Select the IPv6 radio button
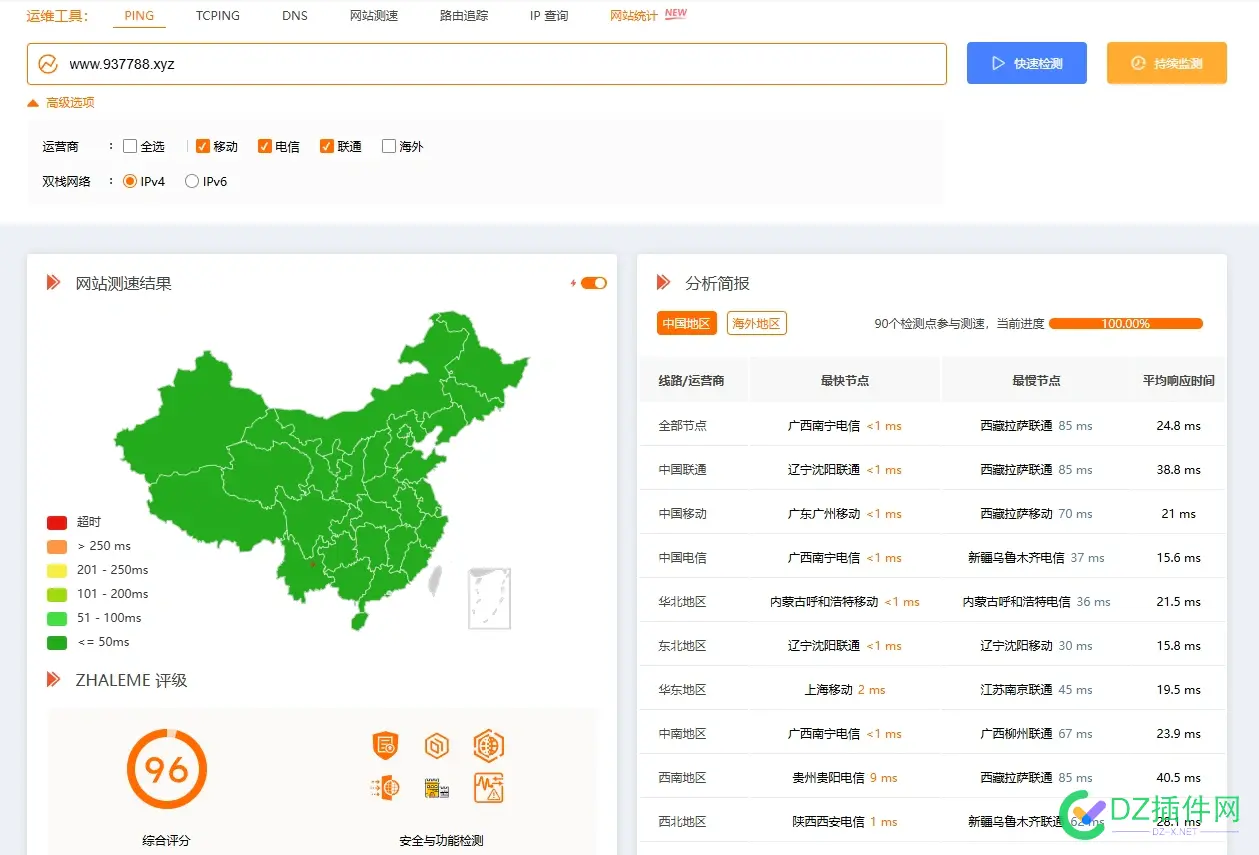 coord(191,181)
